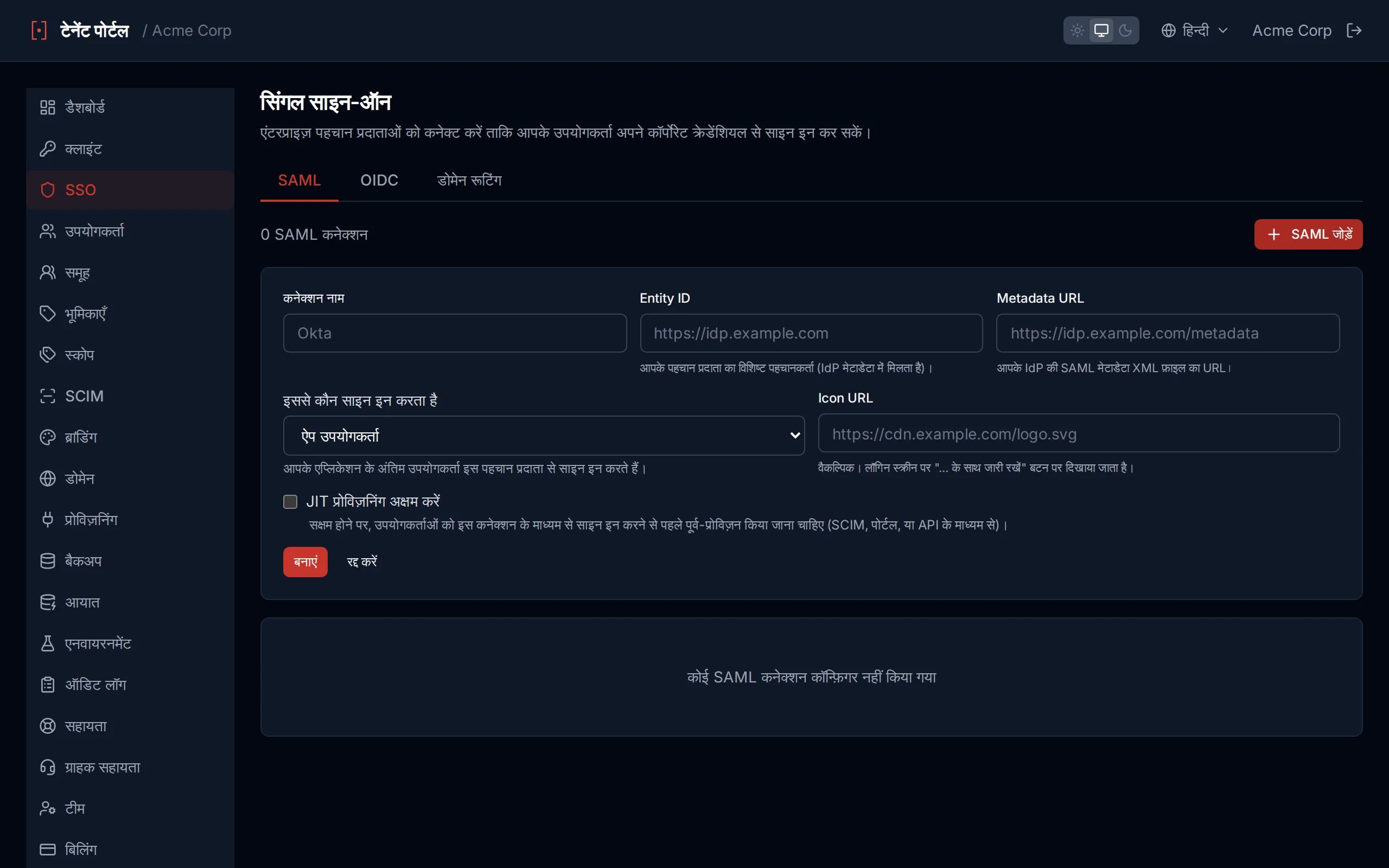Viewport: 1389px width, 868px height.
Task: Click the क्लाइंट key icon
Action: [x=48, y=149]
